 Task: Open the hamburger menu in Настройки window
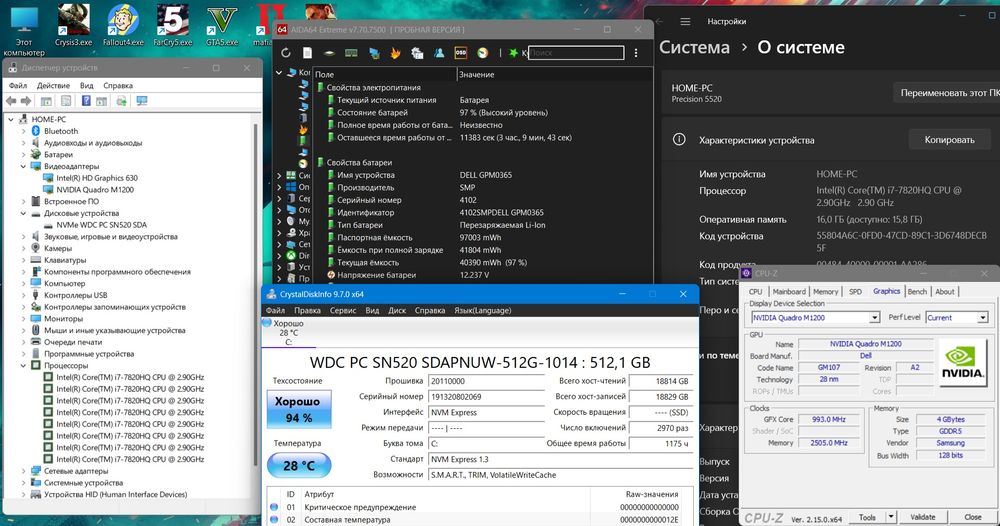[x=685, y=22]
